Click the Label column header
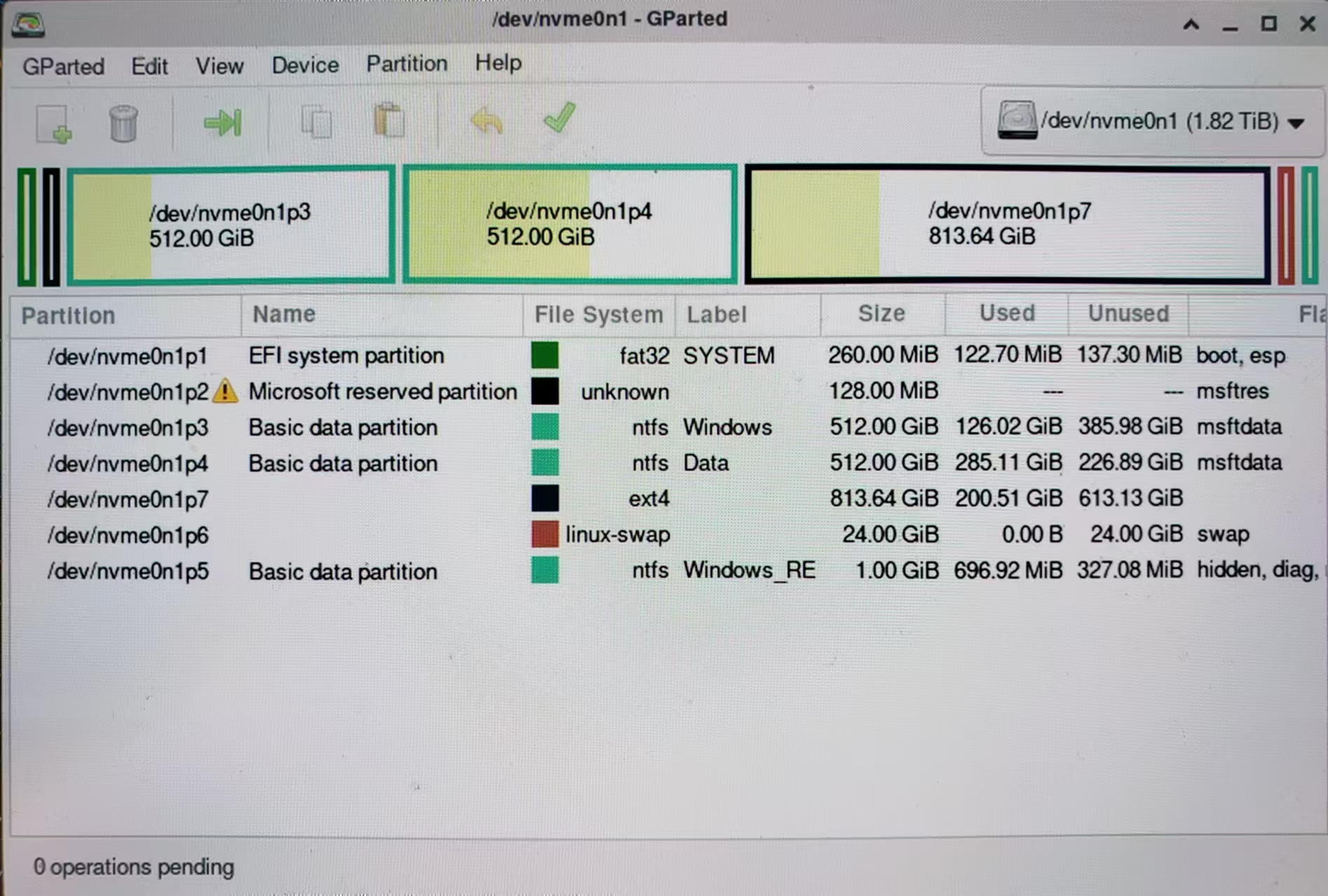This screenshot has height=896, width=1328. click(748, 315)
